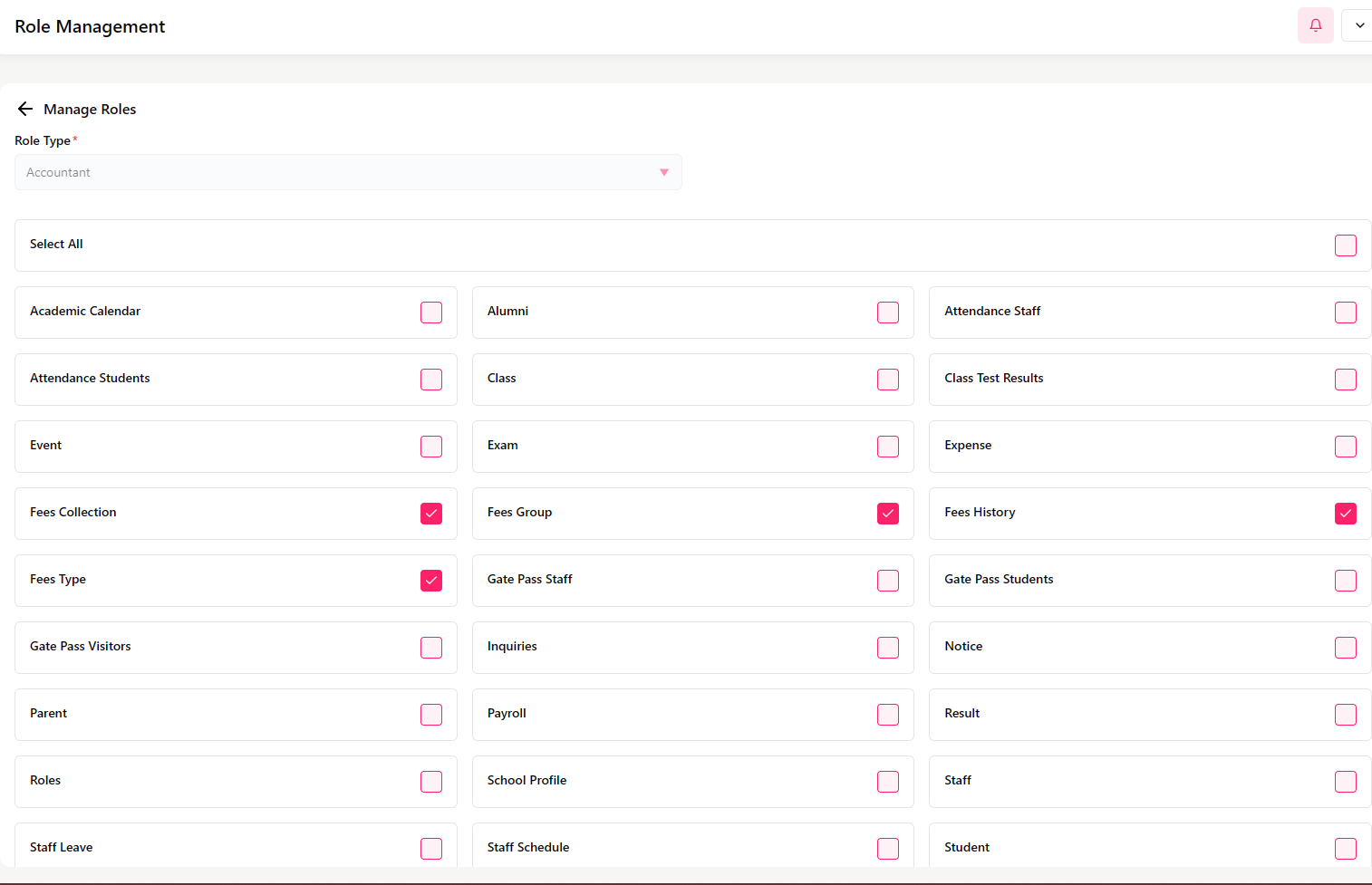Enable the Expense permission checkbox
This screenshot has height=885, width=1372.
pyautogui.click(x=1345, y=447)
